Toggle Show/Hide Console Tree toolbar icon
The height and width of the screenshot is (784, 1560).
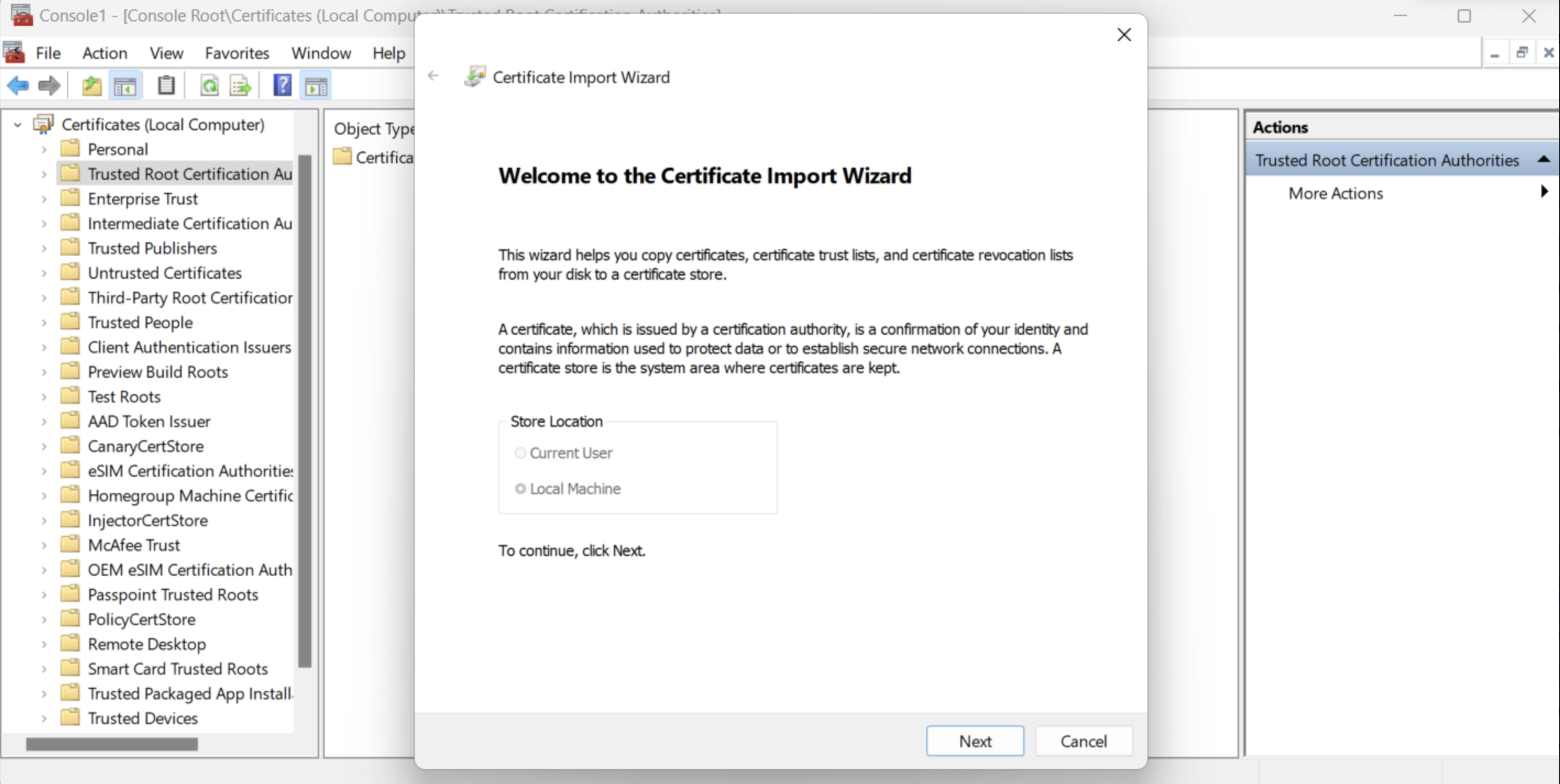tap(125, 86)
